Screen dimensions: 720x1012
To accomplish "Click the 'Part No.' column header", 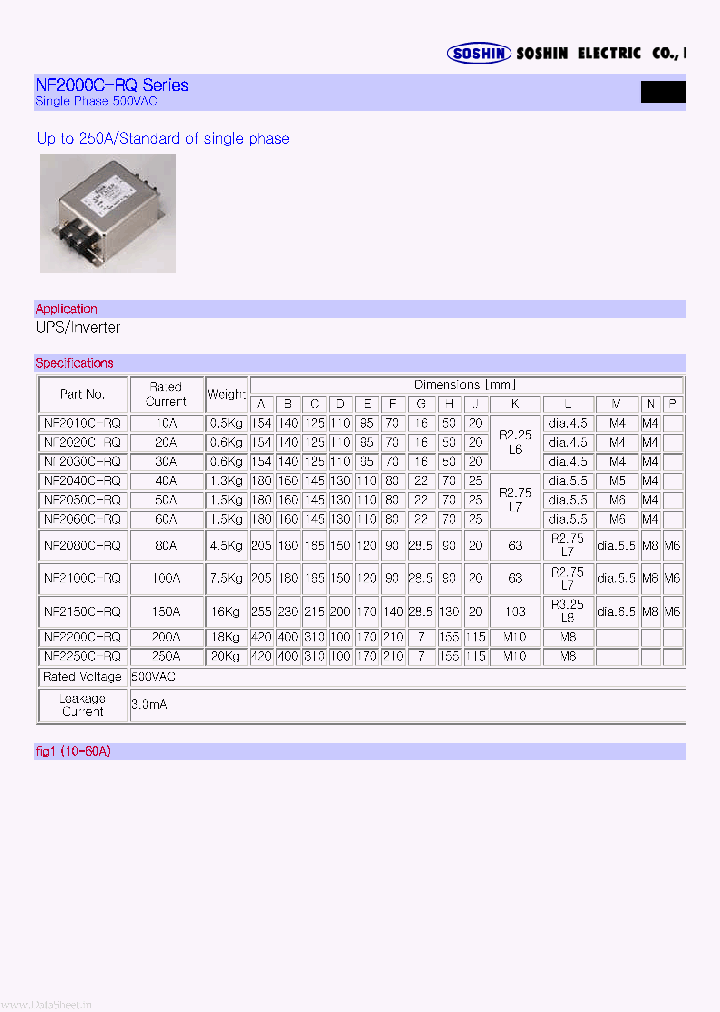I will [x=83, y=394].
